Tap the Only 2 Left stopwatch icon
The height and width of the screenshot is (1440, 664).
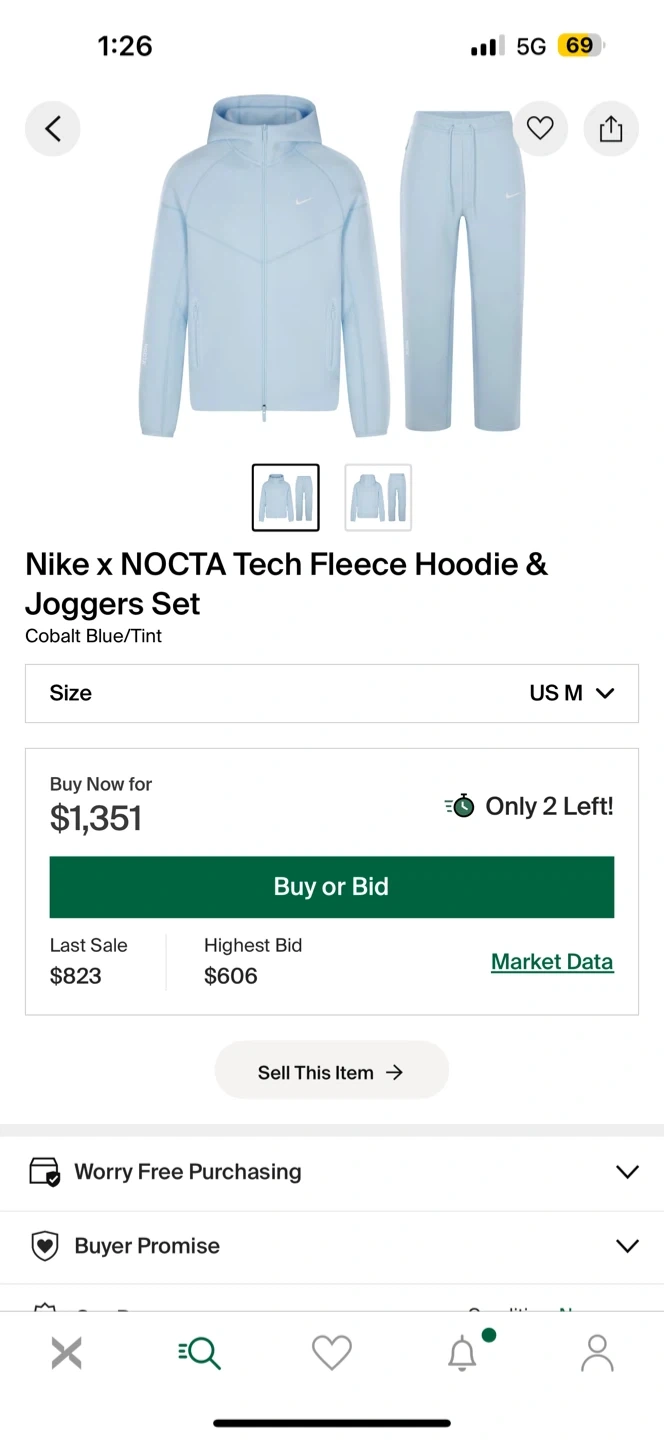click(x=460, y=806)
